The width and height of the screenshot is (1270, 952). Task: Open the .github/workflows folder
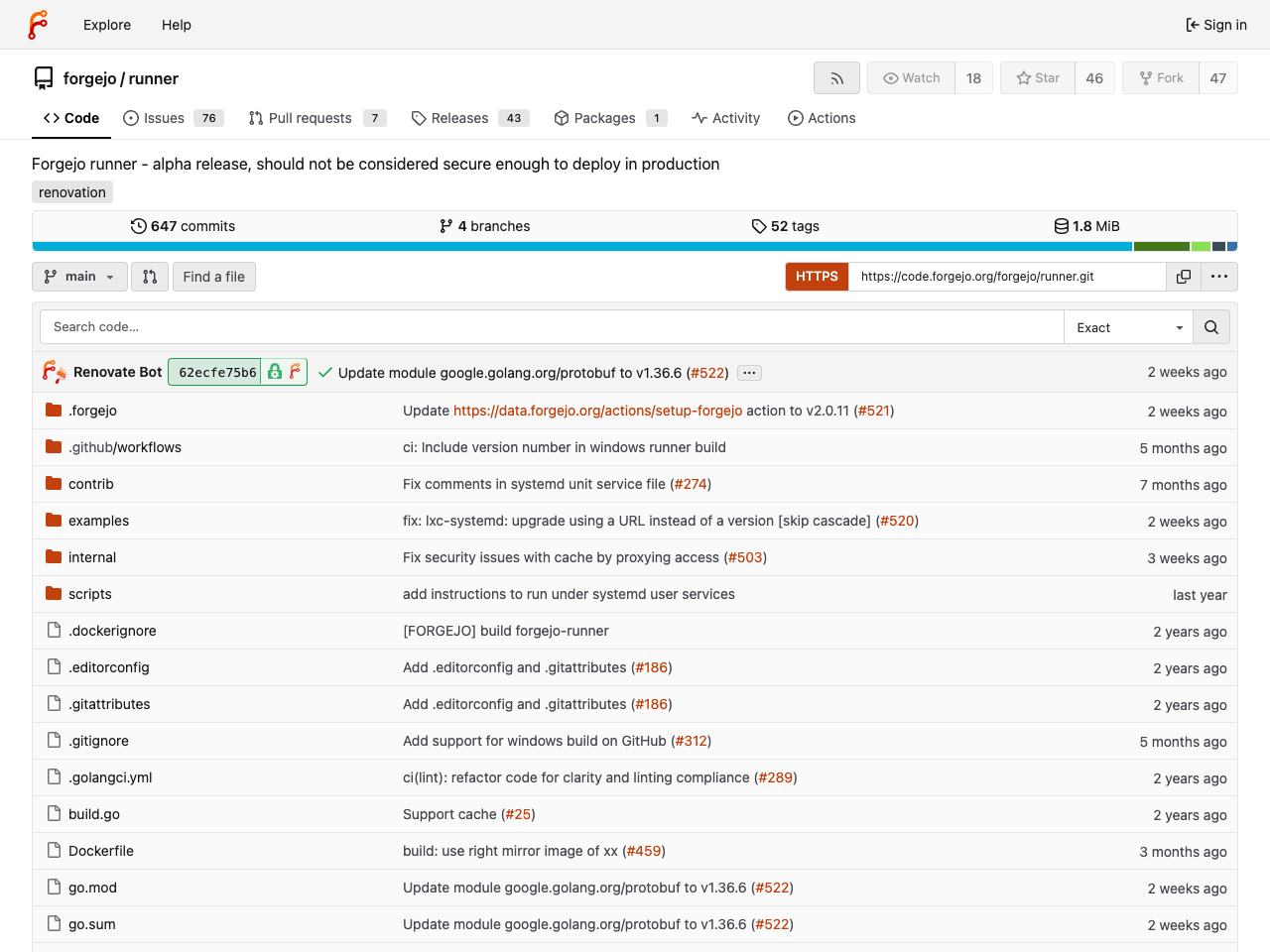click(x=125, y=447)
